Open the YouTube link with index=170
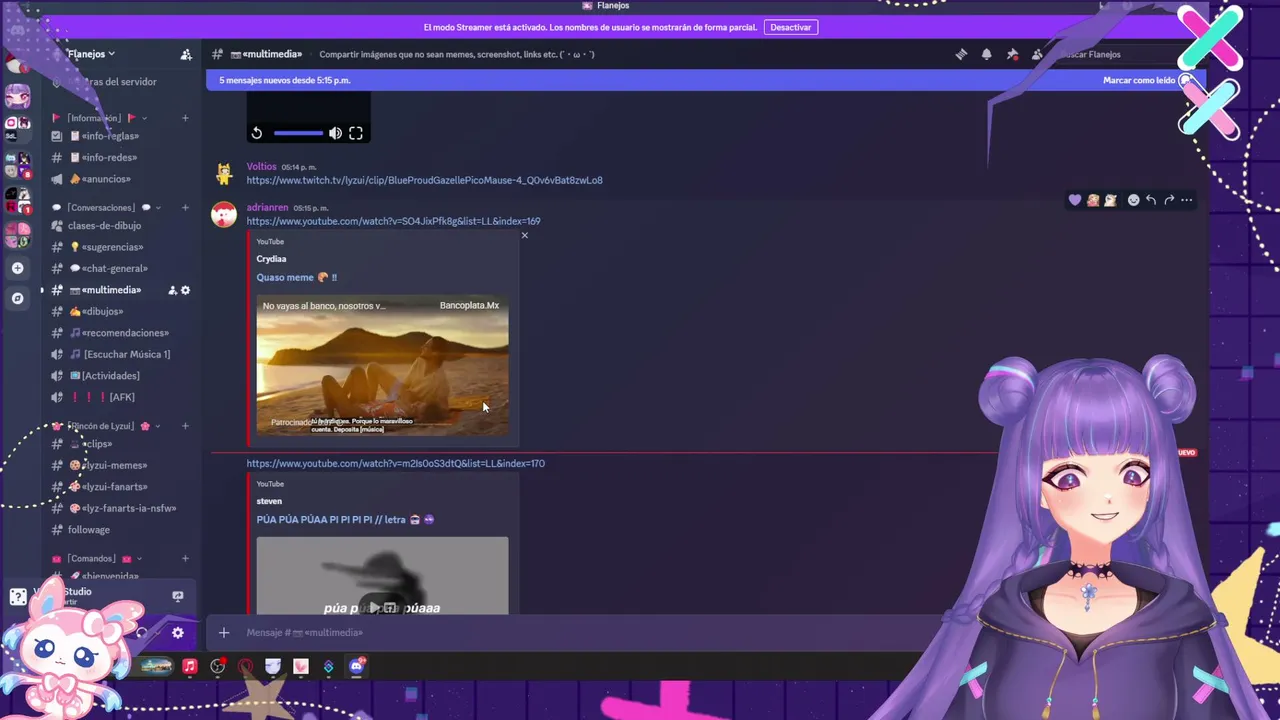Screen dimensions: 1280x720 396,463
